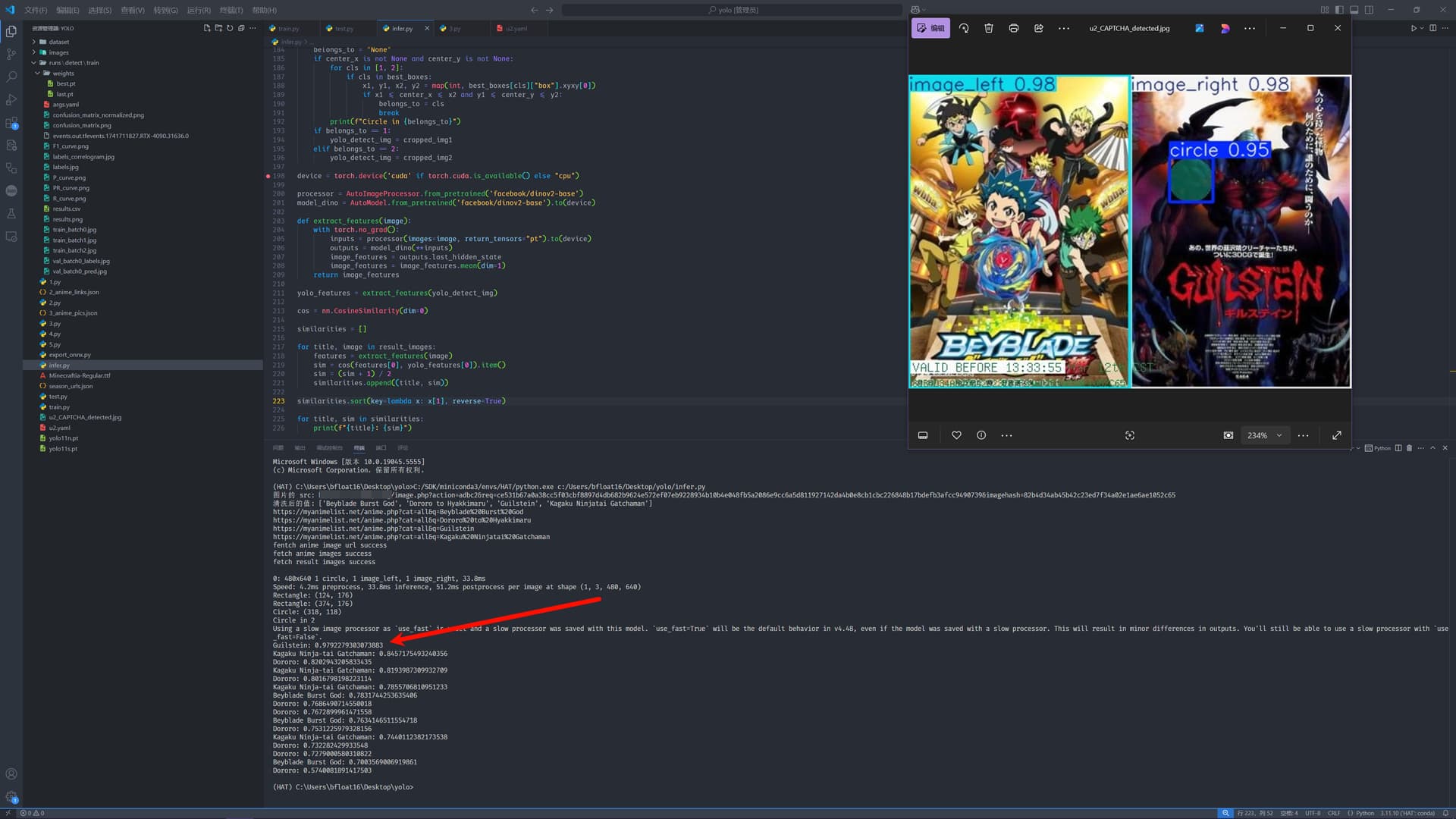This screenshot has width=1456, height=819.
Task: Delete the image in Photos viewer
Action: pos(989,28)
